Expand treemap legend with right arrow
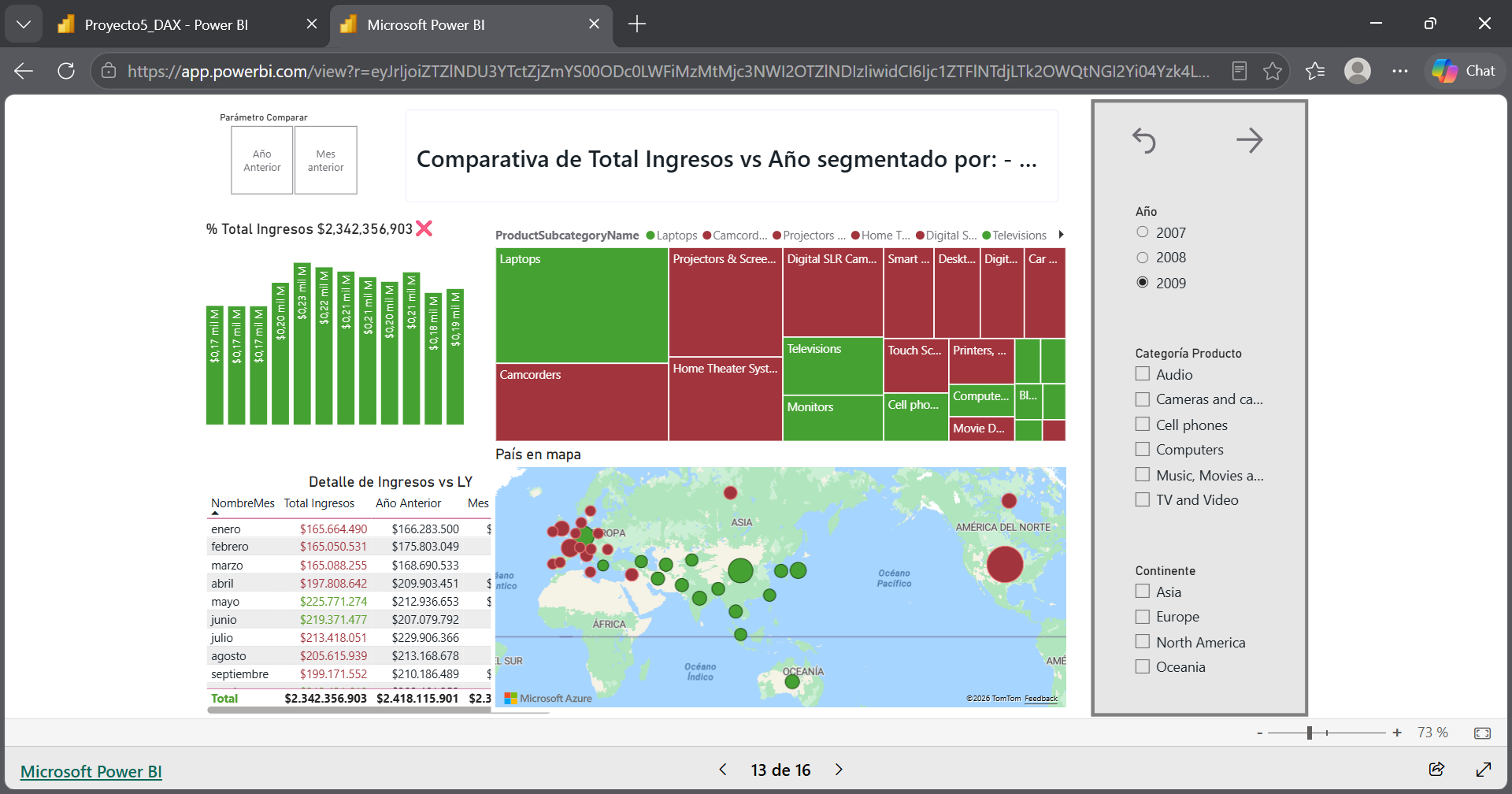1512x794 pixels. [x=1061, y=235]
